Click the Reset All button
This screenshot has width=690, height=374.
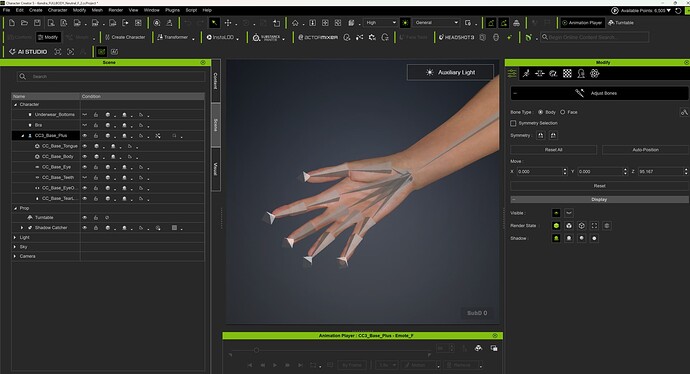point(554,150)
